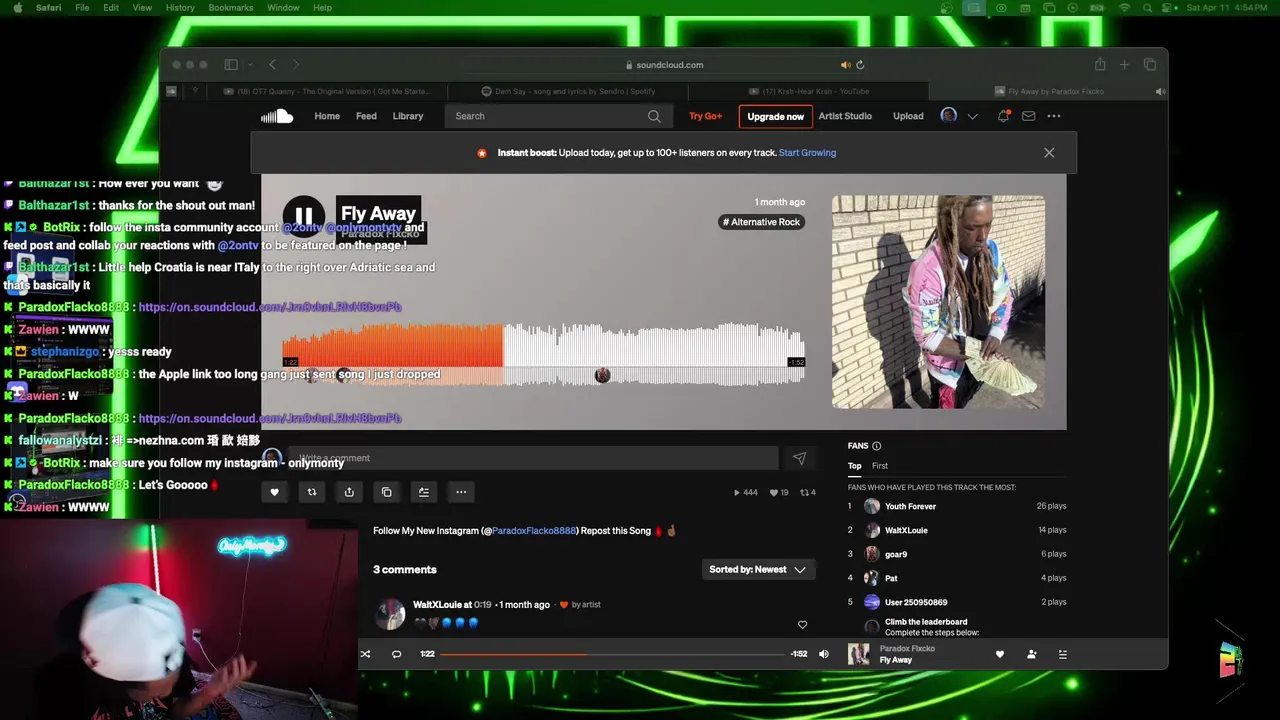Close the Instant boost banner

[x=1049, y=153]
